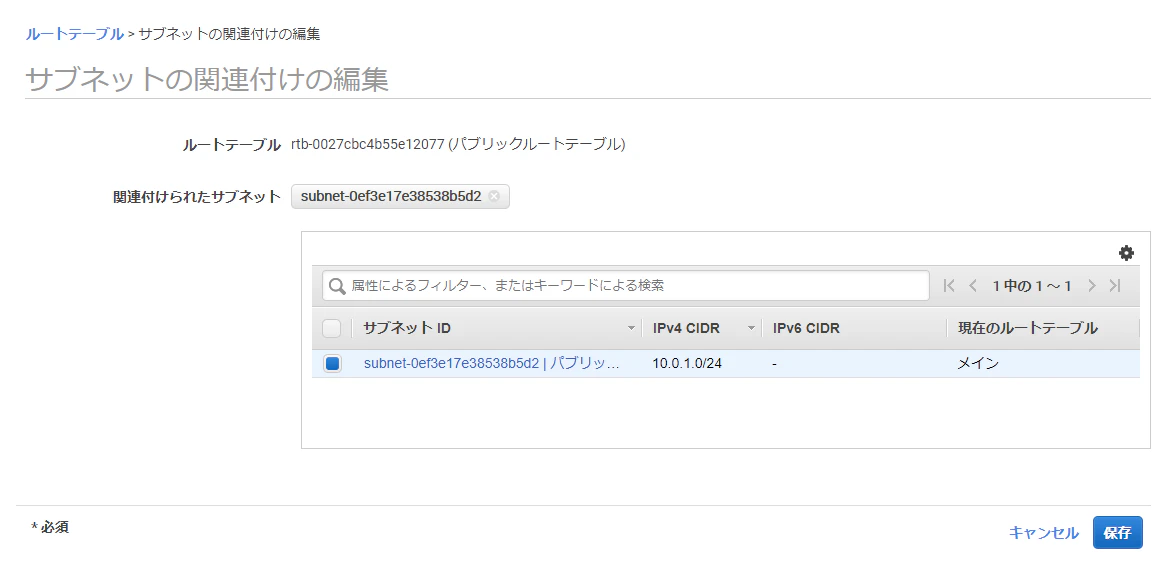The image size is (1156, 583).
Task: Save changes with the 保存 button
Action: click(x=1118, y=532)
